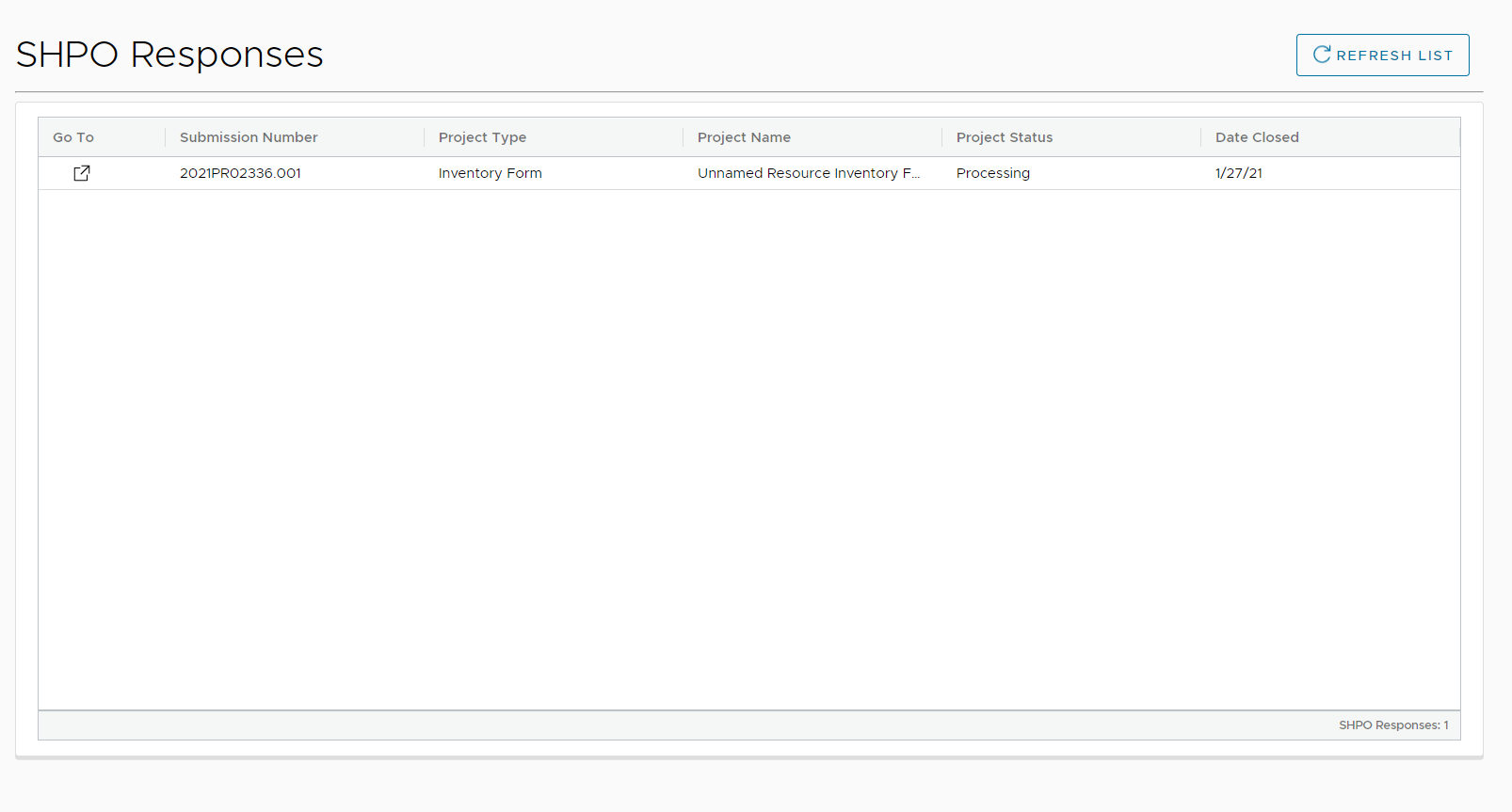This screenshot has width=1512, height=812.
Task: Click the Refresh List button
Action: [x=1382, y=56]
